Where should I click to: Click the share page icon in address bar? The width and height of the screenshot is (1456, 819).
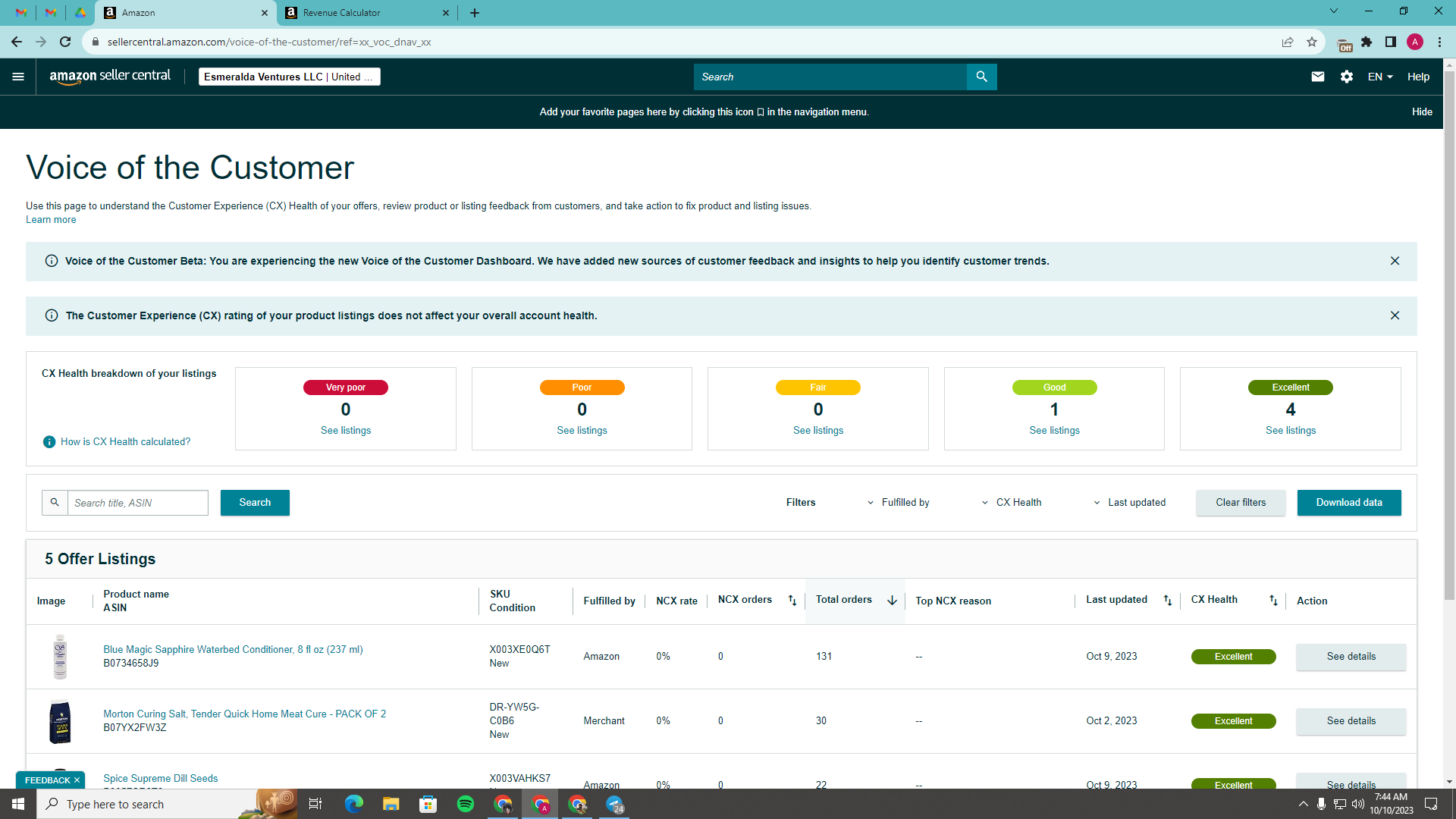tap(1288, 42)
